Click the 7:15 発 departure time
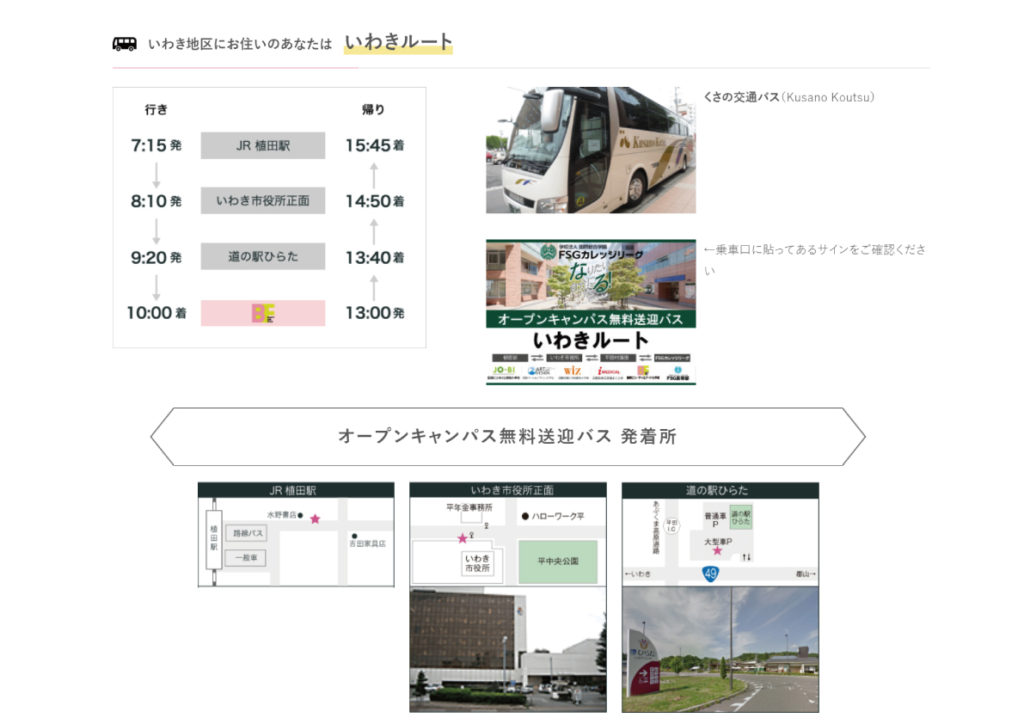1024x724 pixels. click(x=156, y=146)
